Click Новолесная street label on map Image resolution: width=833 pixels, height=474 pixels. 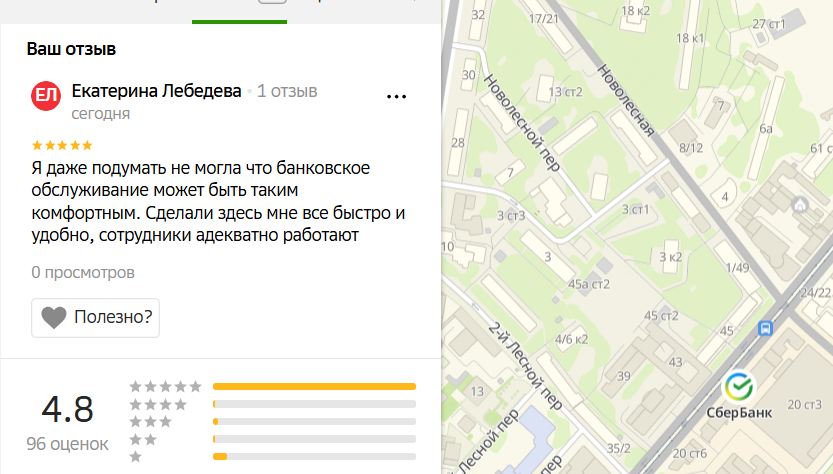pos(625,100)
